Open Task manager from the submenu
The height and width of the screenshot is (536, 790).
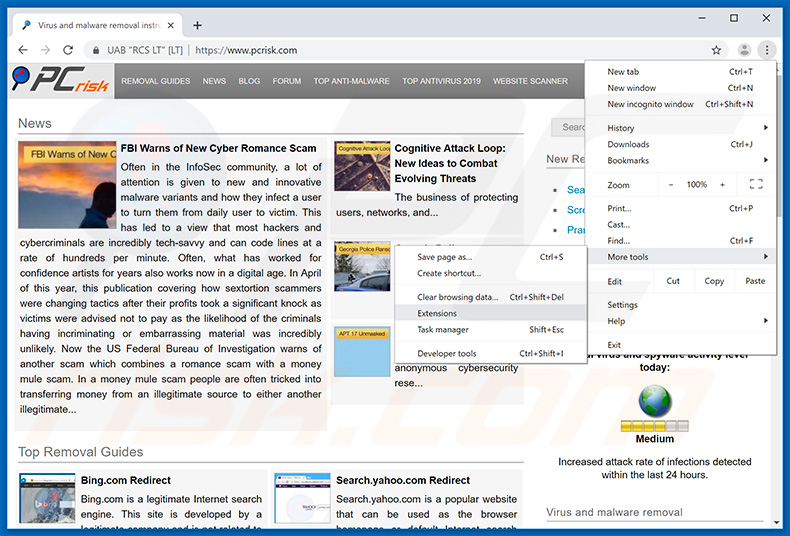coord(490,329)
